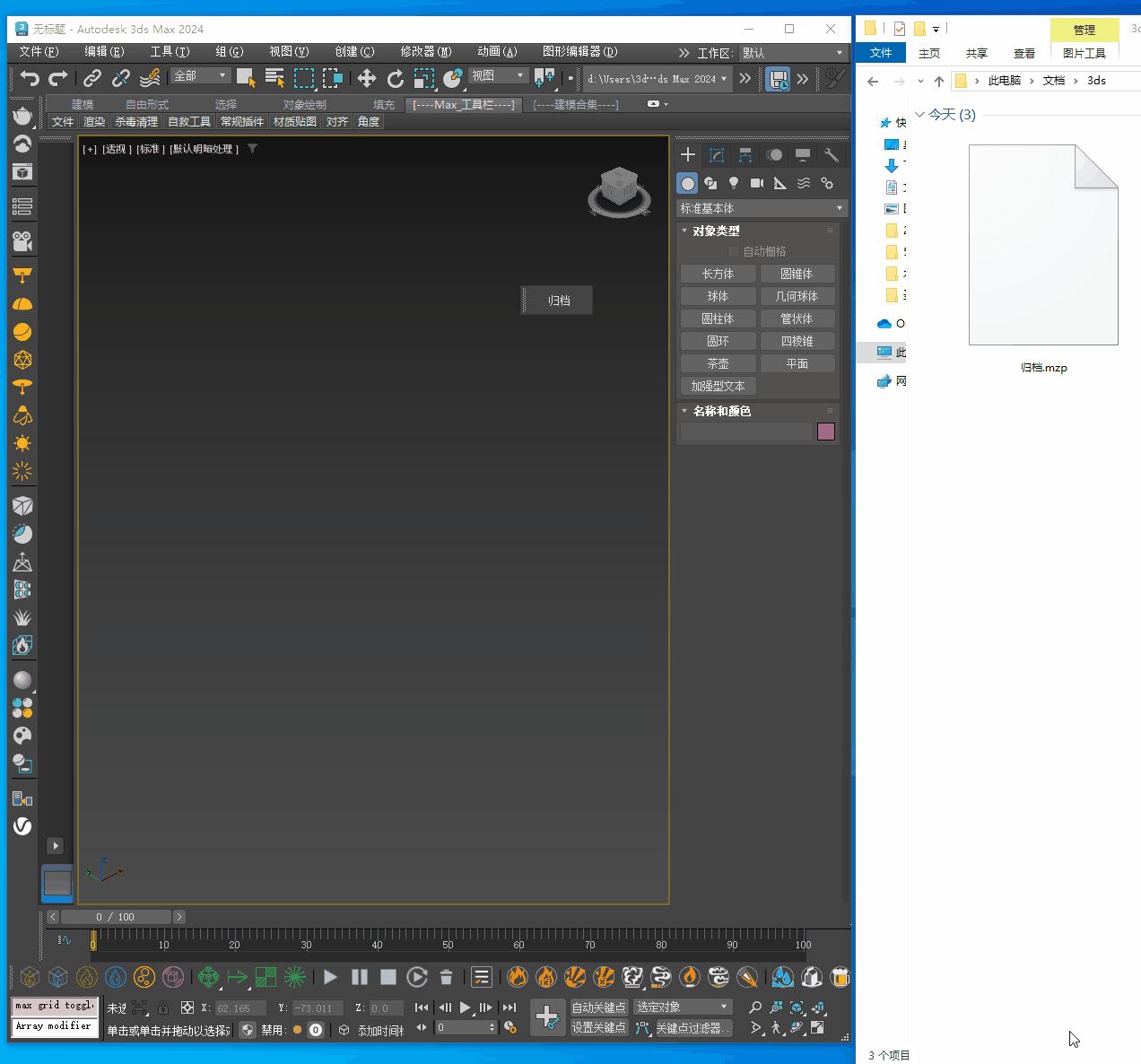Click the 茶壶 teapot primitive button
Screen dimensions: 1141x1064
718,363
